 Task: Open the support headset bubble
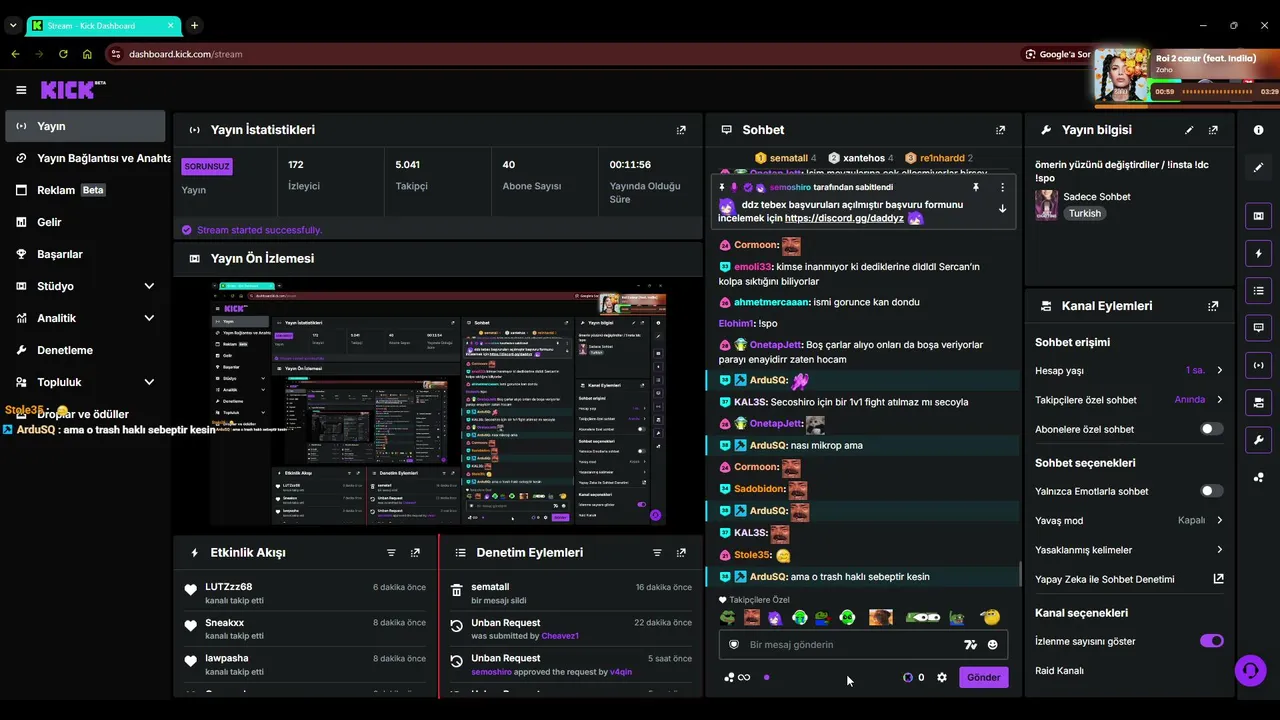pos(1250,670)
